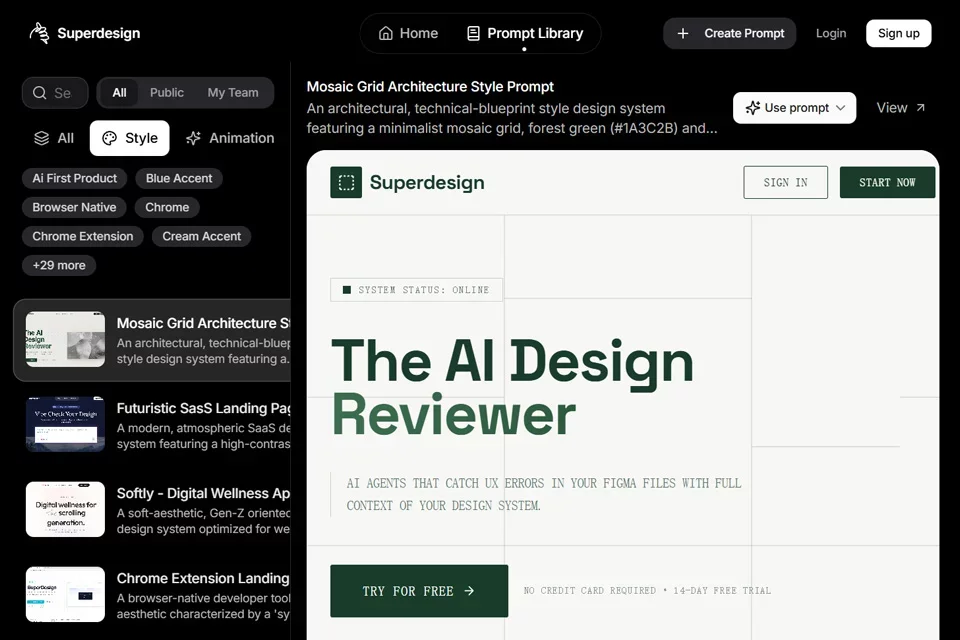The image size is (960, 640).
Task: Click the arrow icon next to View
Action: [920, 108]
